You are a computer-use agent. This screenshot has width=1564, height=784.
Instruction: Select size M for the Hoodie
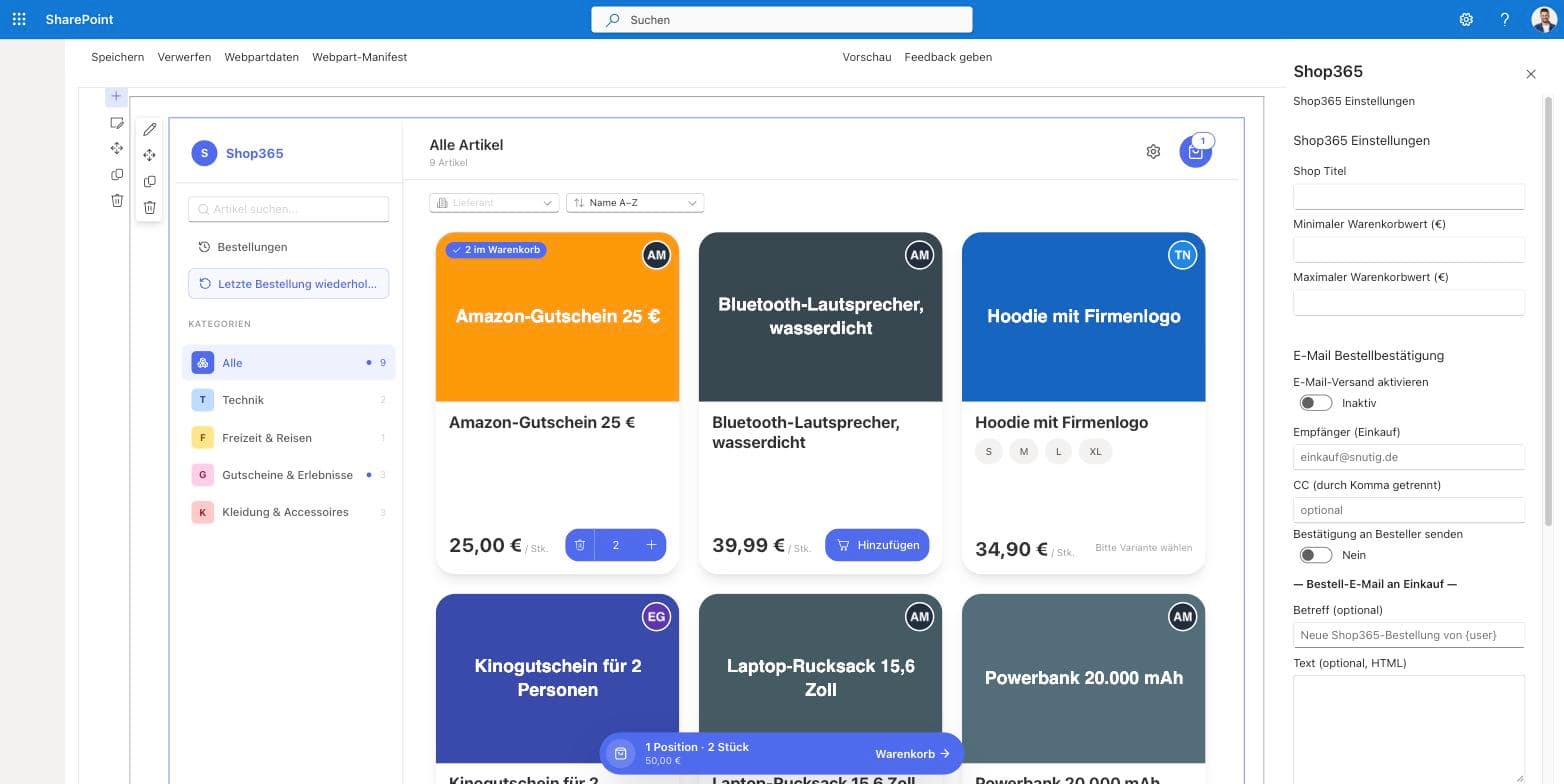click(x=1023, y=452)
